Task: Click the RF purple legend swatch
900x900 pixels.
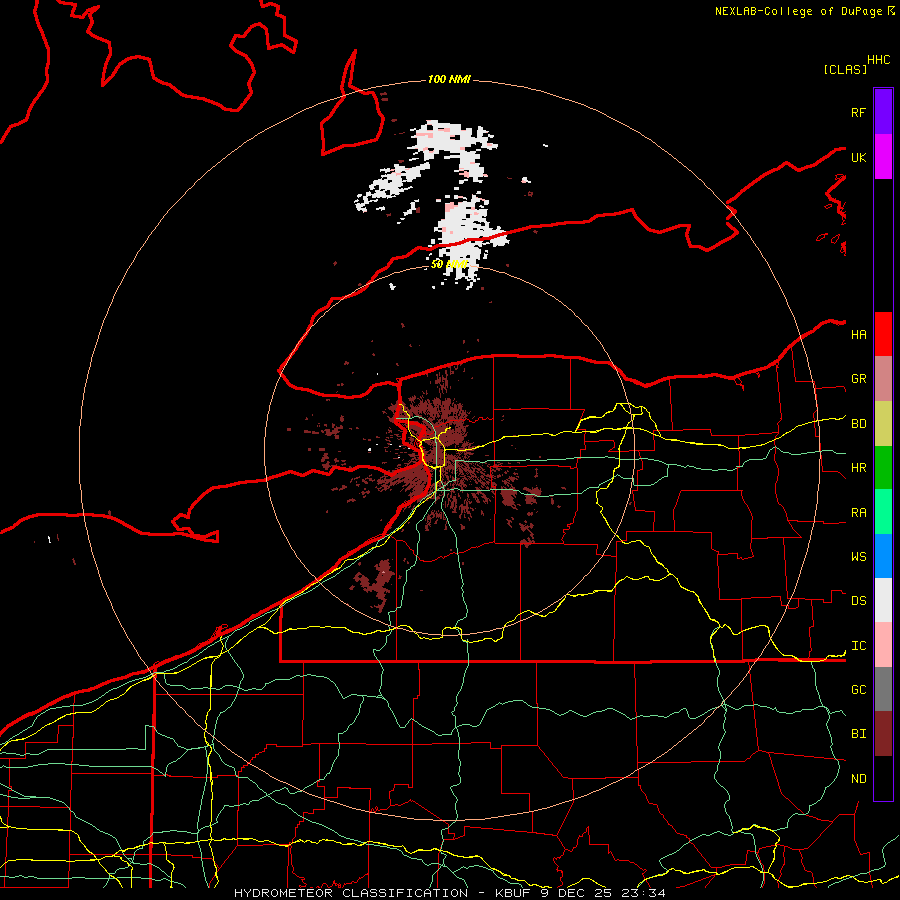Action: tap(883, 112)
